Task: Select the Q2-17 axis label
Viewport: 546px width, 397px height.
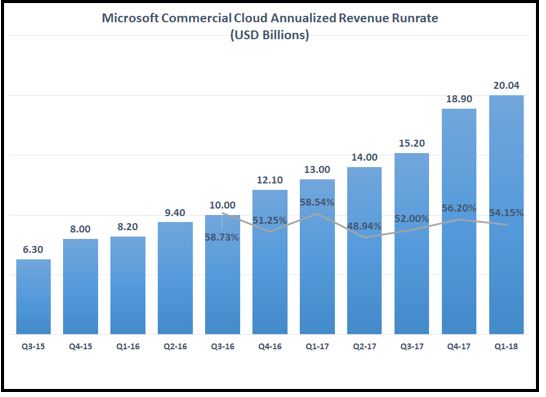Action: pos(364,347)
